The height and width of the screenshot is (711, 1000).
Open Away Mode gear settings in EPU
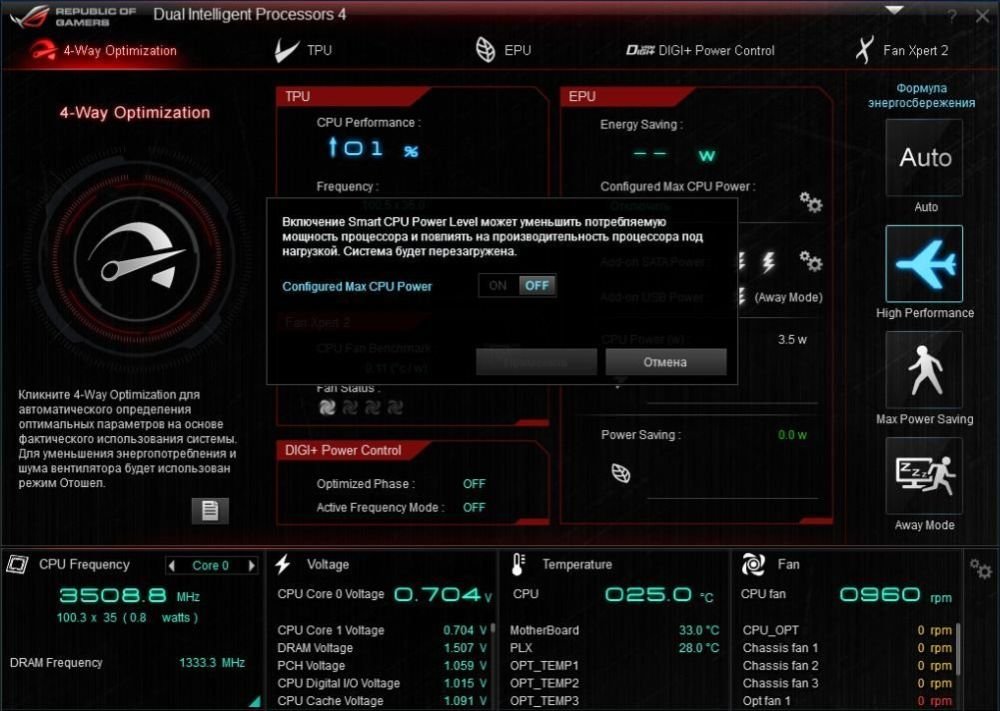point(811,261)
